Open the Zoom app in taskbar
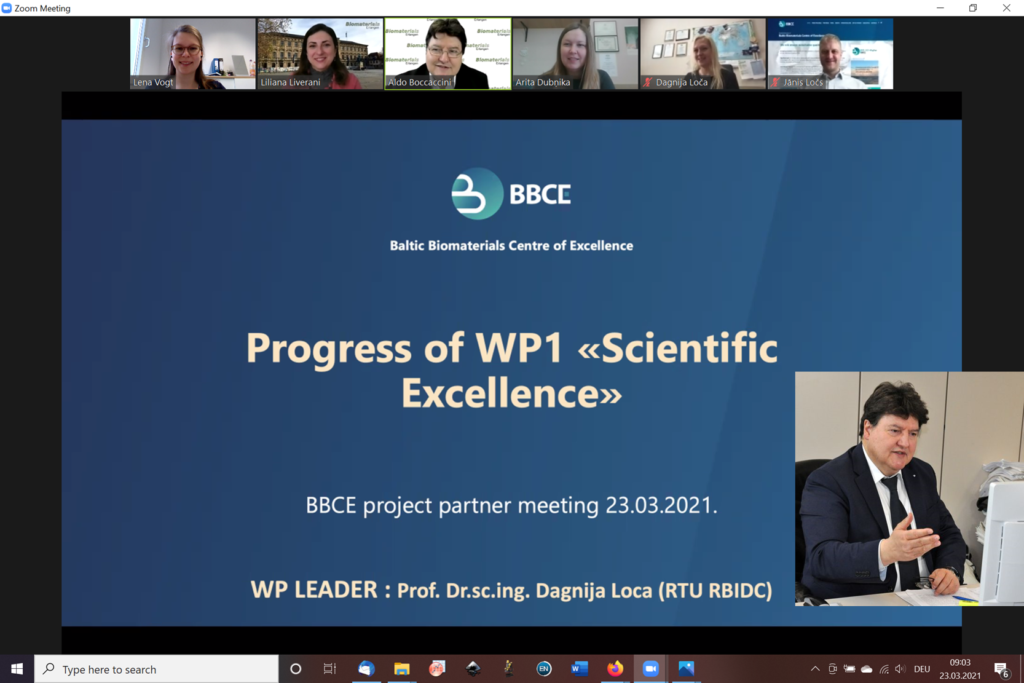This screenshot has width=1024, height=683. point(650,669)
